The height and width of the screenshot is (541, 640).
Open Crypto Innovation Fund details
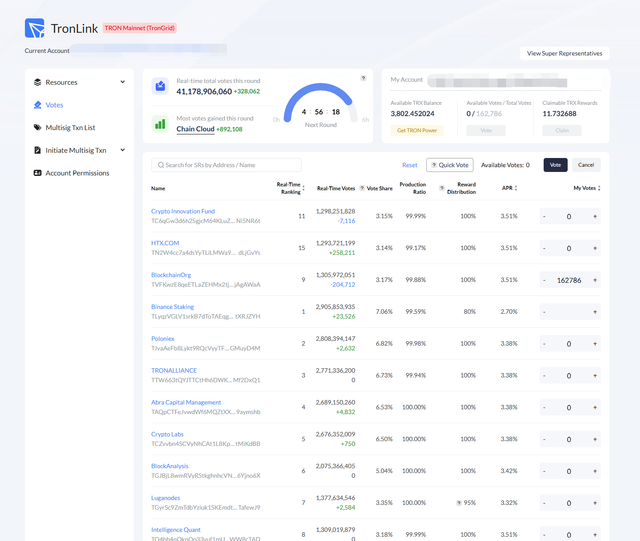coord(183,211)
